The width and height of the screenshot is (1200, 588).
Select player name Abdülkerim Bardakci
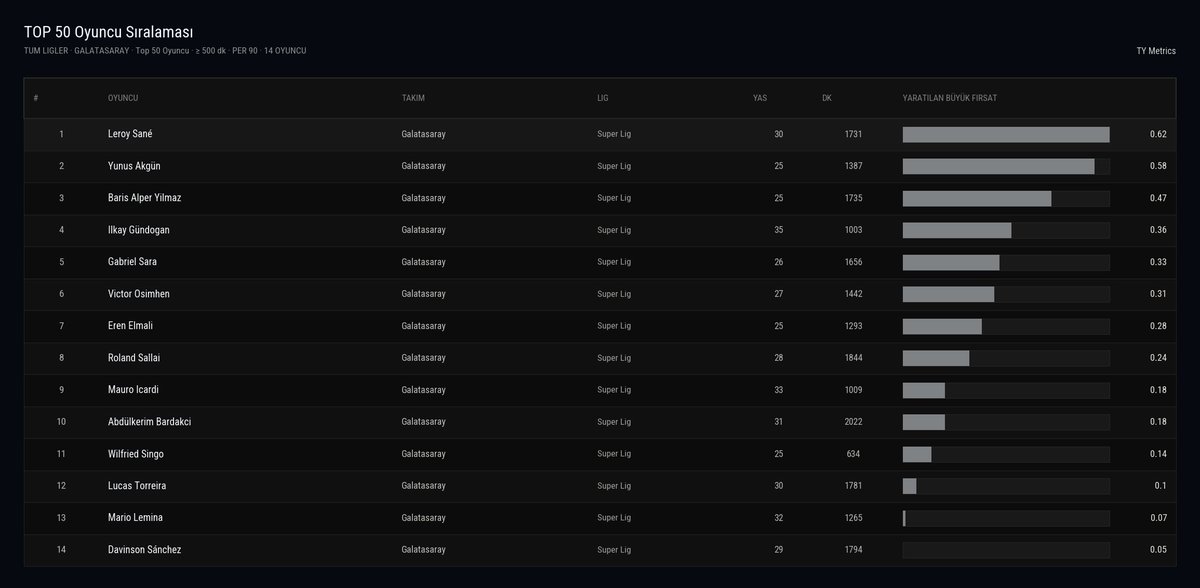150,422
